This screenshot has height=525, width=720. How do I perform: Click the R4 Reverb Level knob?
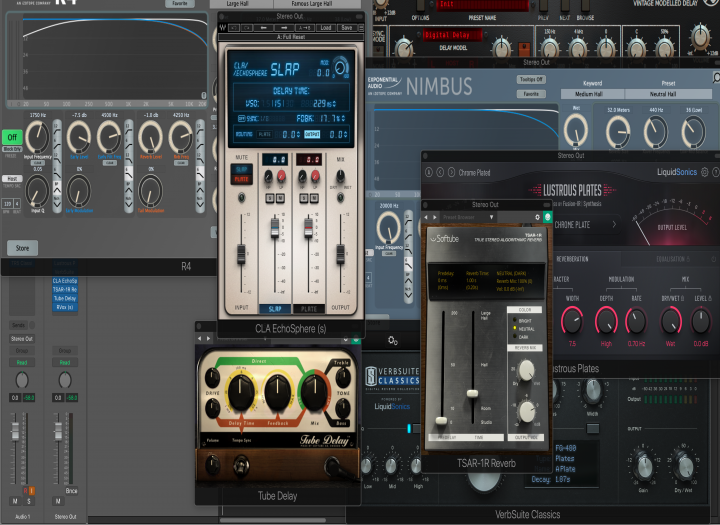[151, 137]
